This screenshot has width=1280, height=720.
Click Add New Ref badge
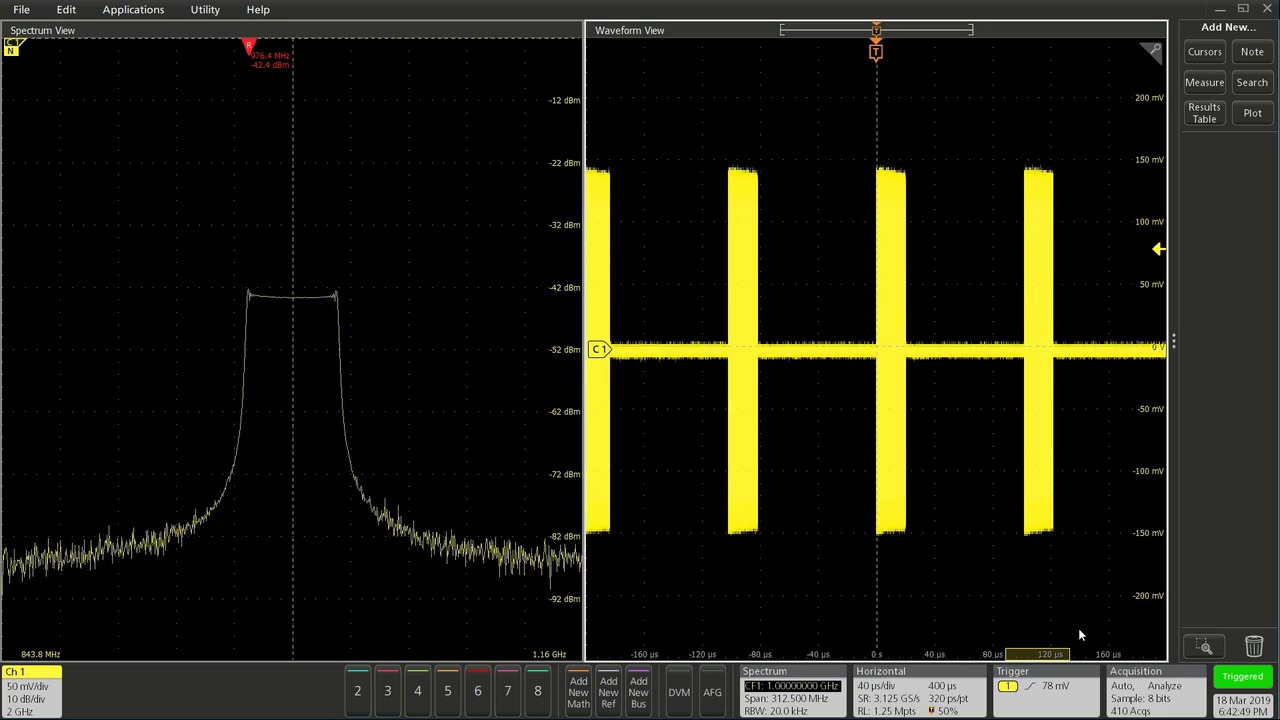(x=608, y=690)
